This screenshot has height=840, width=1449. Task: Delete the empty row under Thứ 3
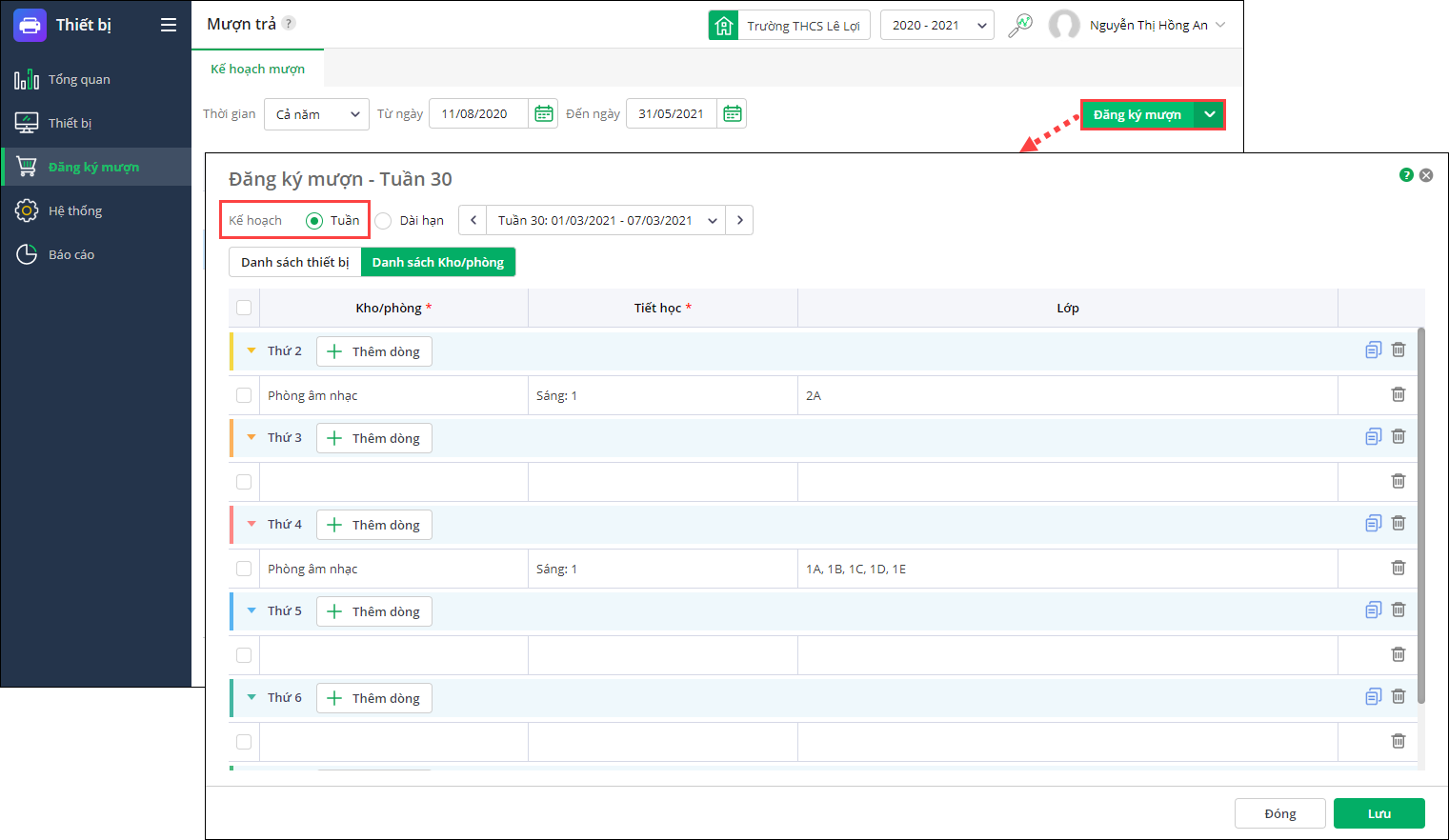click(1399, 481)
